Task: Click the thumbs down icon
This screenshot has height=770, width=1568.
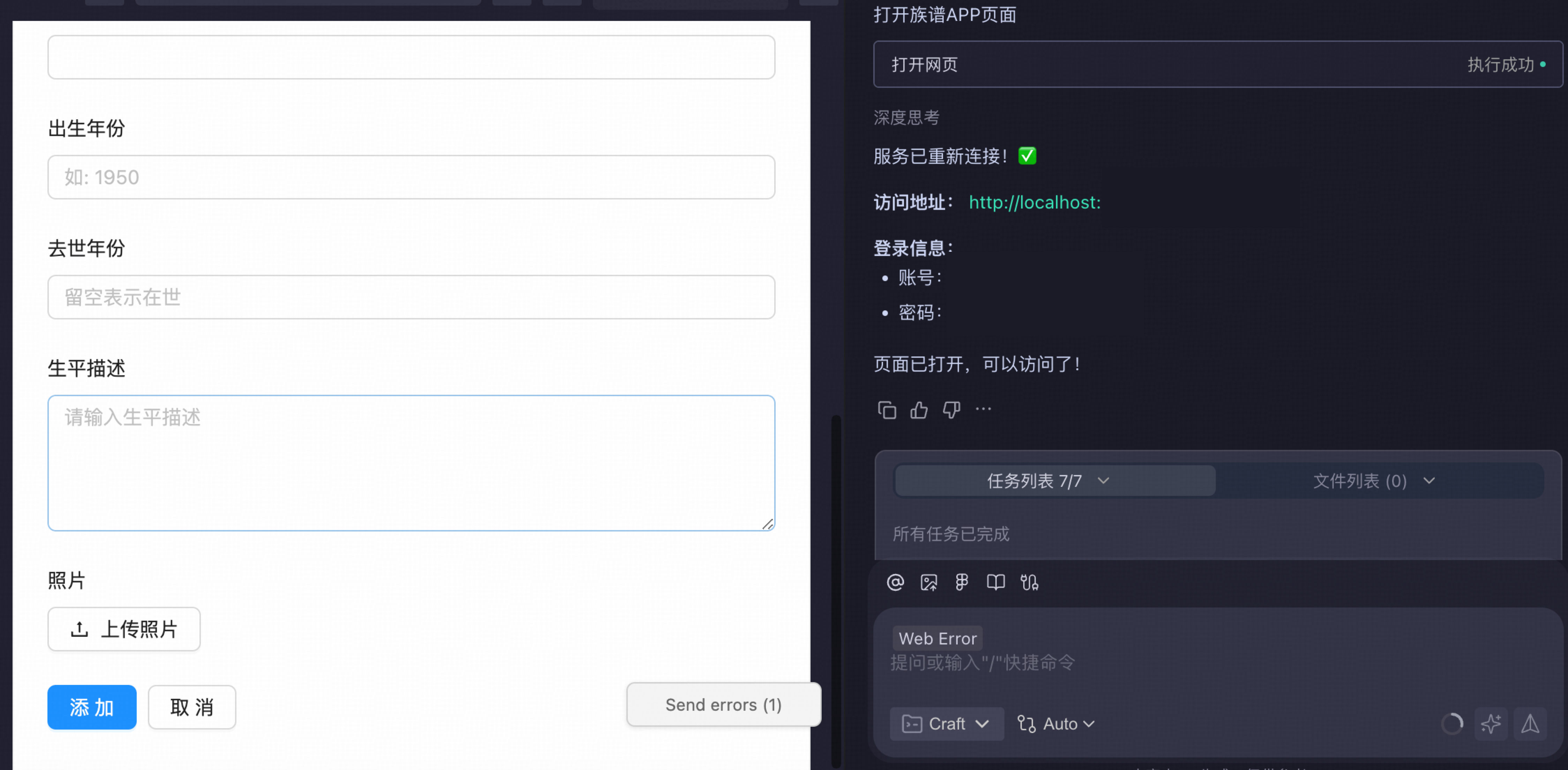Action: [x=951, y=410]
